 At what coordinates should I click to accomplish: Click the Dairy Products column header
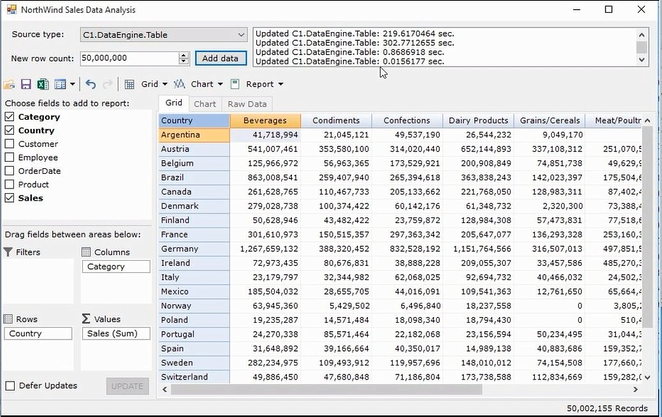478,120
